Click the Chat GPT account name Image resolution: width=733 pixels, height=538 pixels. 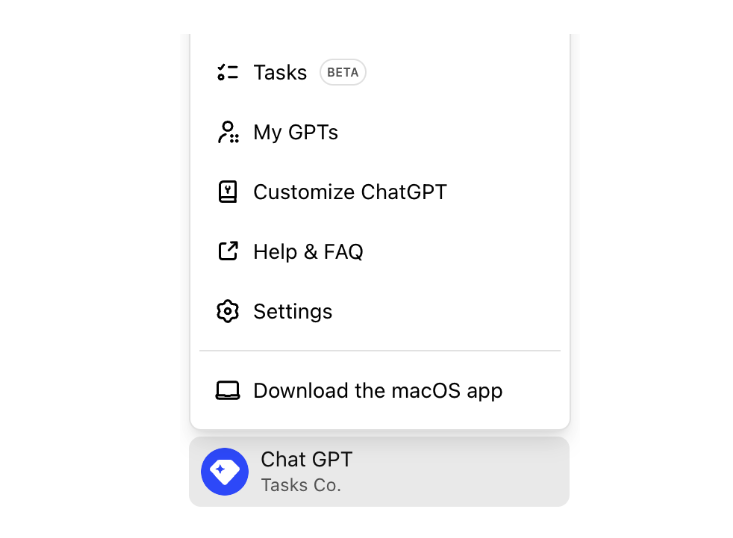tap(307, 460)
